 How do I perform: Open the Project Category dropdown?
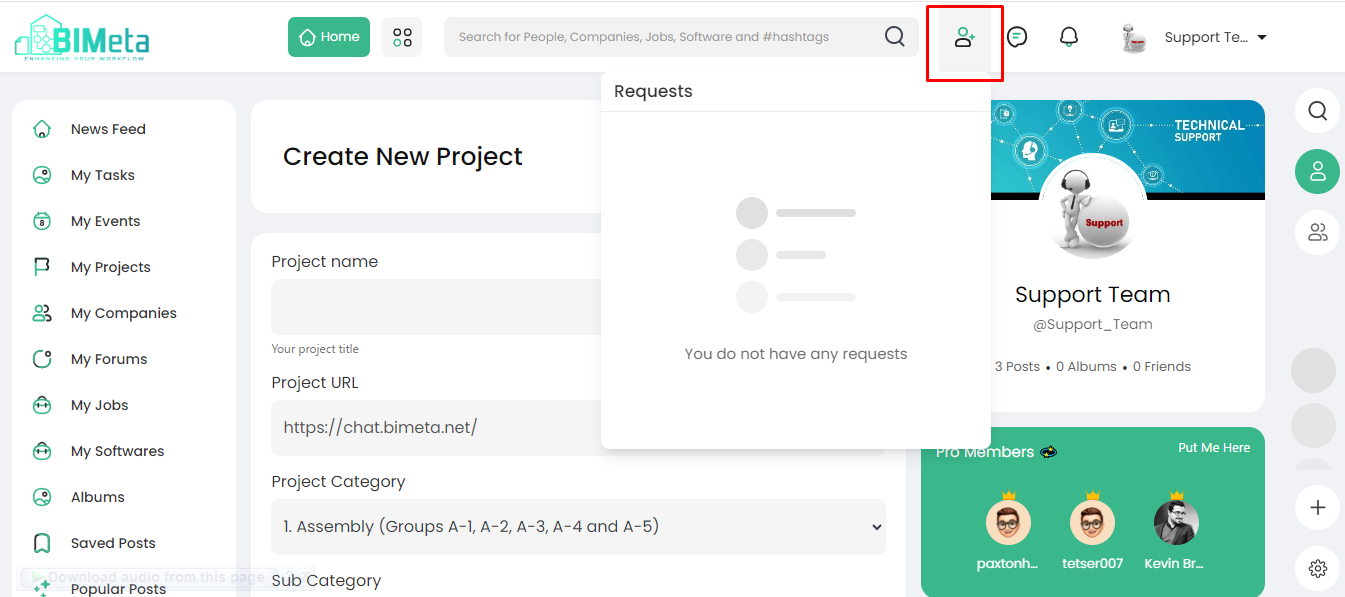578,527
